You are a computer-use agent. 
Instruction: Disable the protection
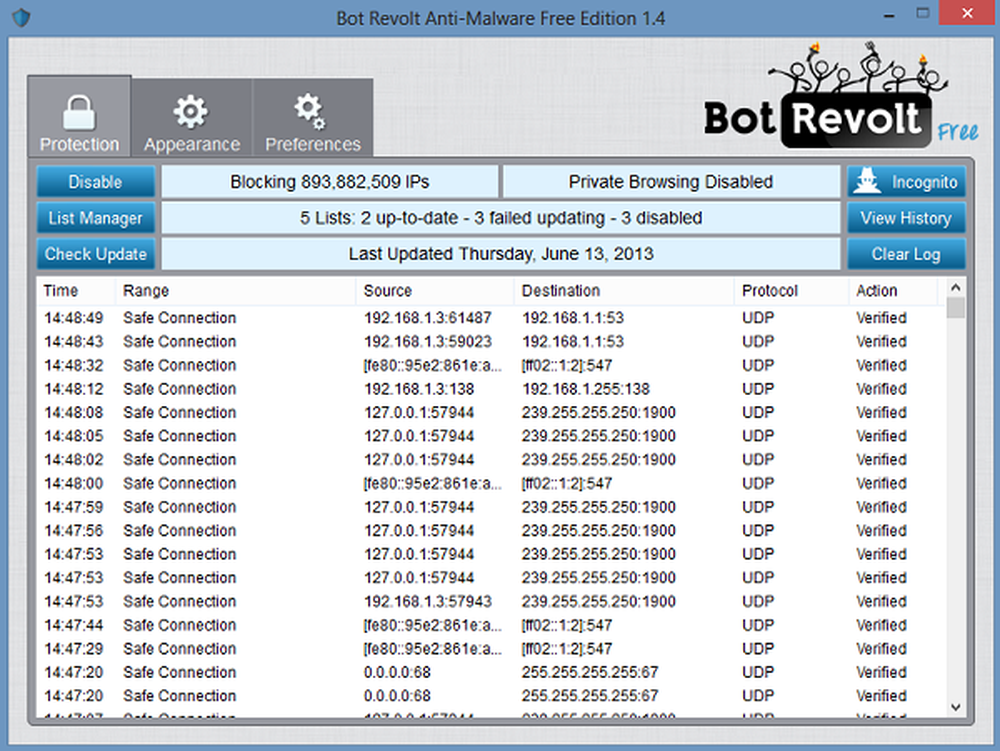[96, 182]
